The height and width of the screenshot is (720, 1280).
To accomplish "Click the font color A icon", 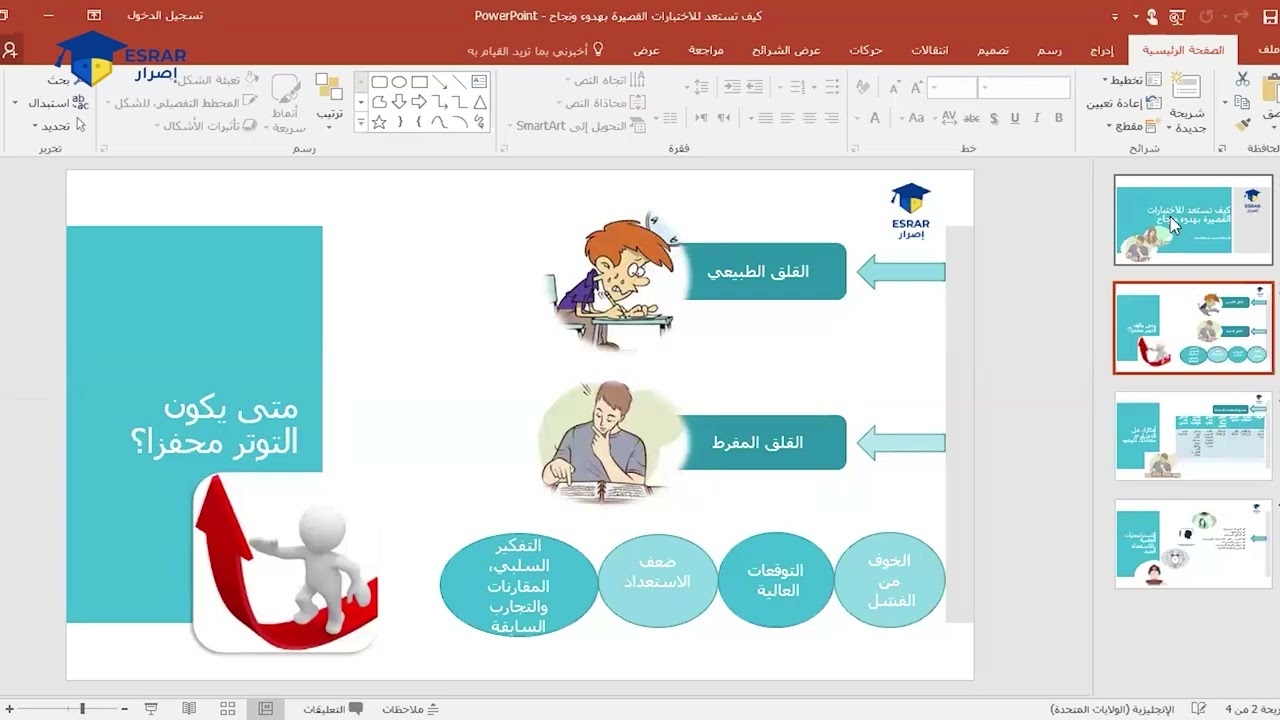I will (x=875, y=118).
